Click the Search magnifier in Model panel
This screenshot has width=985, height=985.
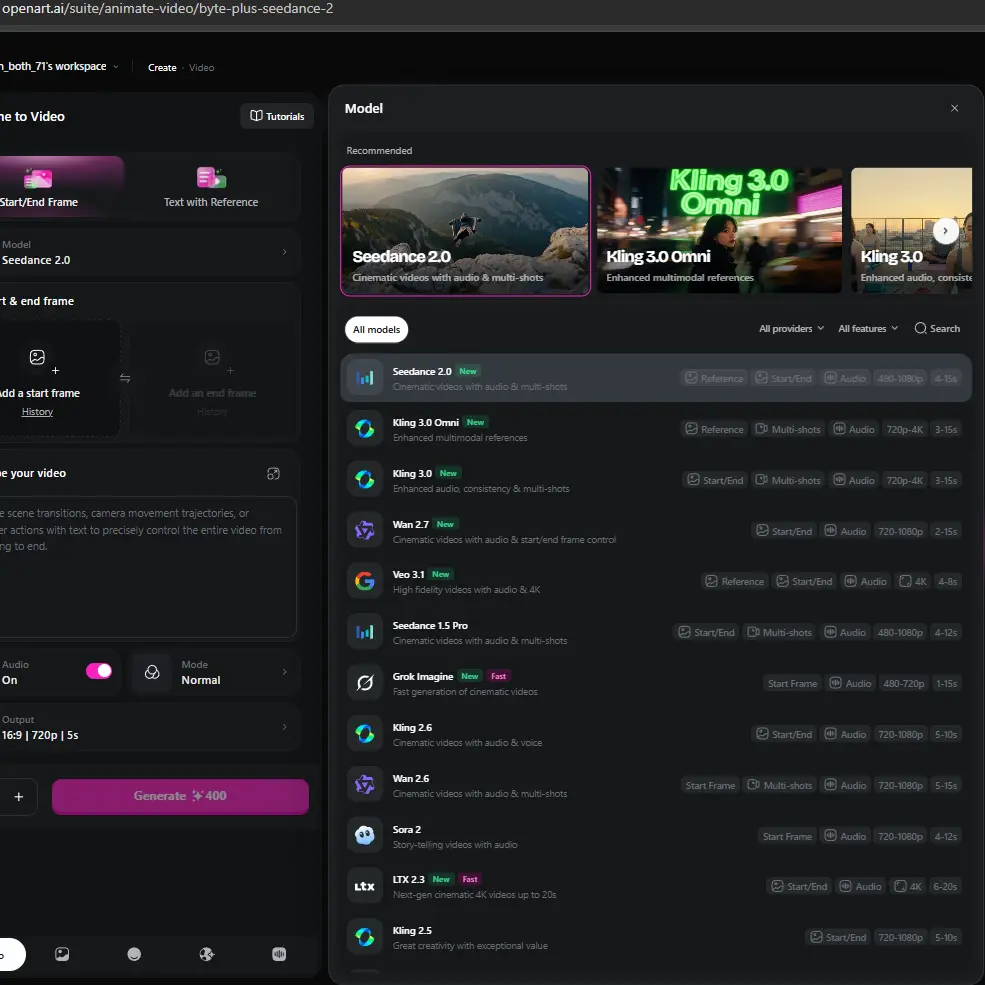point(920,329)
